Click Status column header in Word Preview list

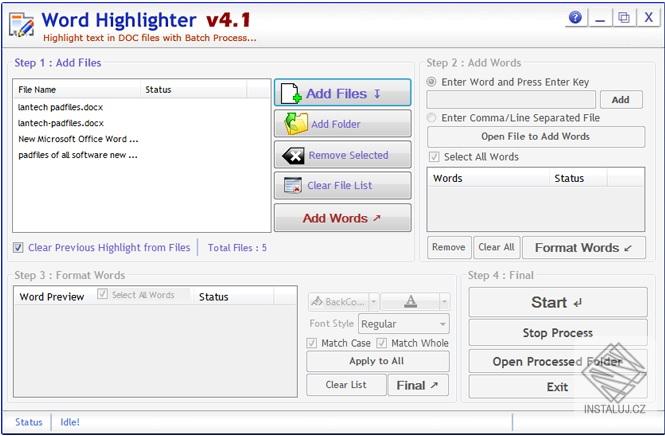click(x=233, y=296)
